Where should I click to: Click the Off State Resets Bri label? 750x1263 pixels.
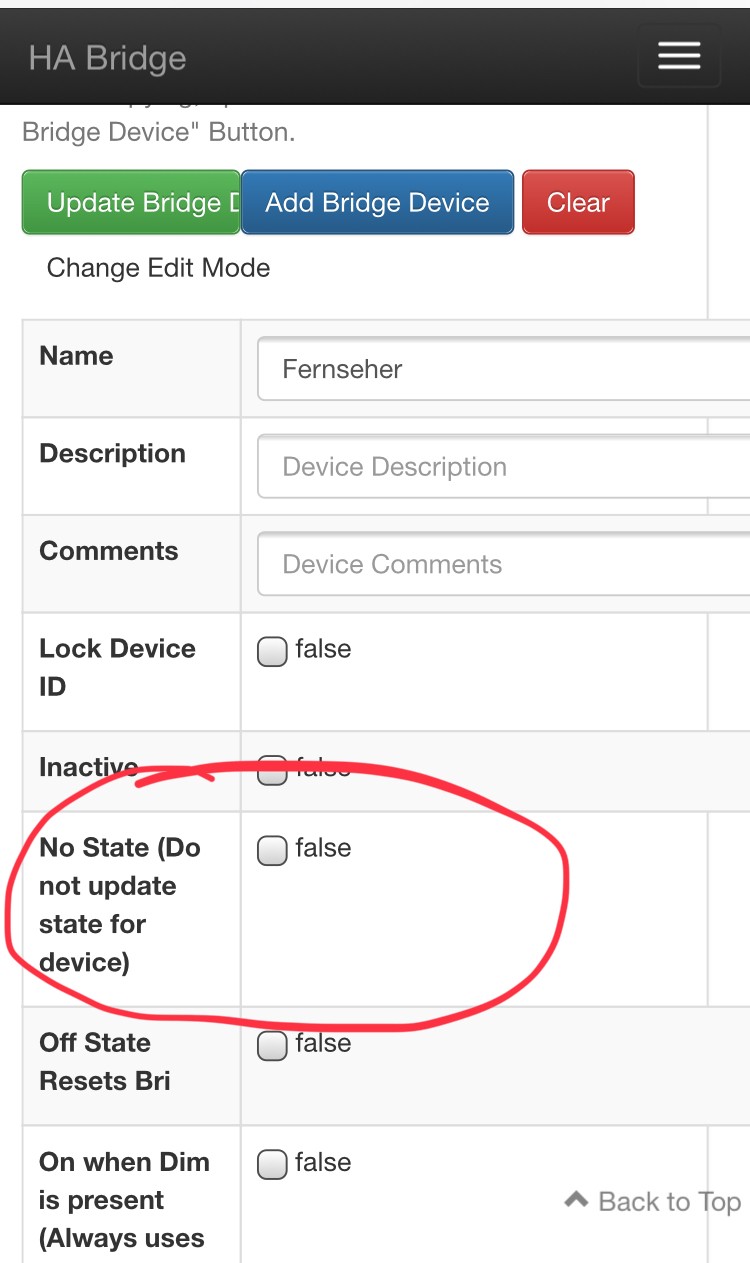click(x=105, y=1062)
